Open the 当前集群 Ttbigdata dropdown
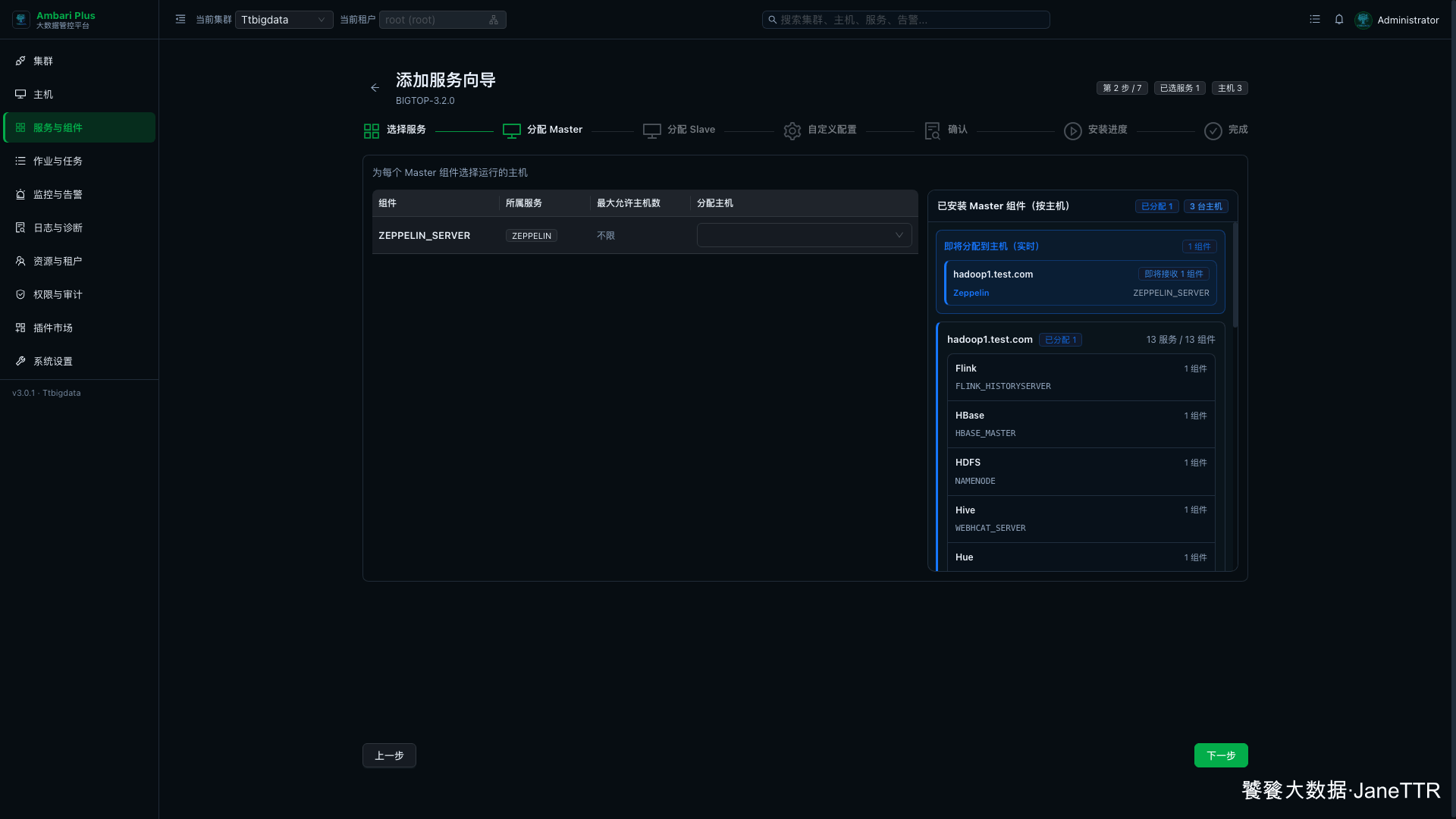The image size is (1456, 819). click(284, 20)
